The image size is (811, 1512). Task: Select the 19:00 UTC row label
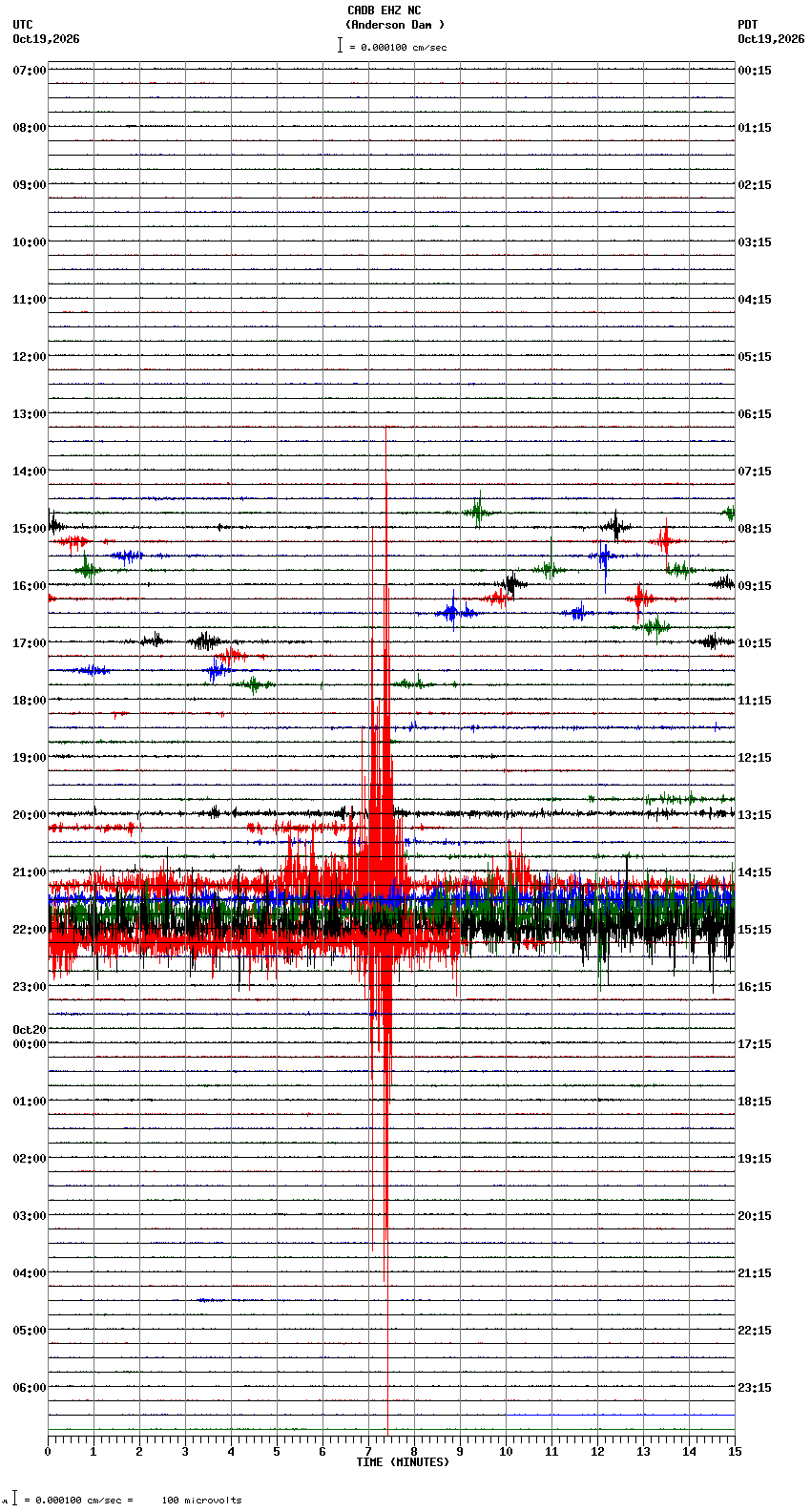(x=30, y=758)
